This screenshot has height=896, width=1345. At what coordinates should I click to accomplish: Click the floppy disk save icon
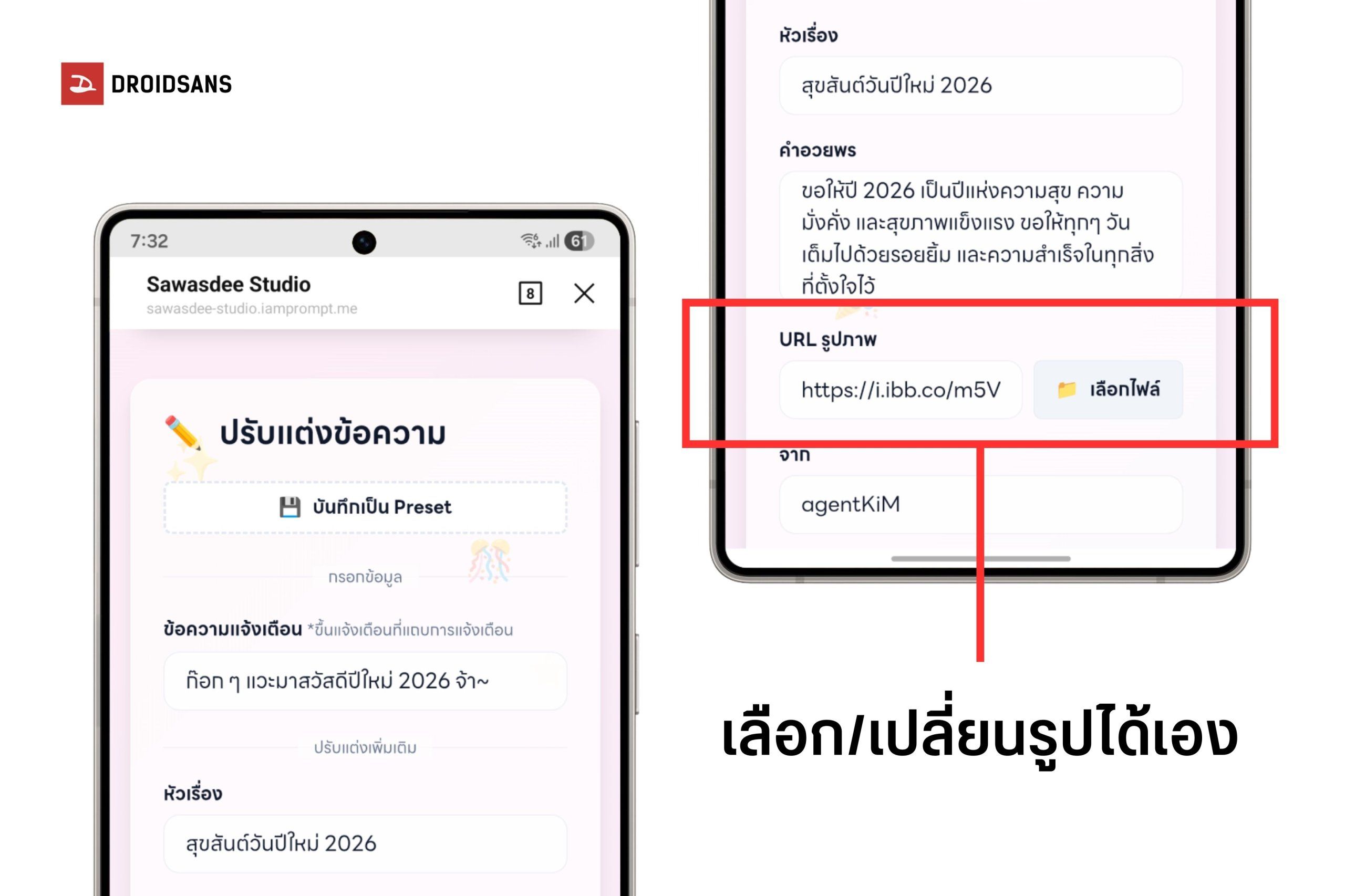(x=289, y=507)
